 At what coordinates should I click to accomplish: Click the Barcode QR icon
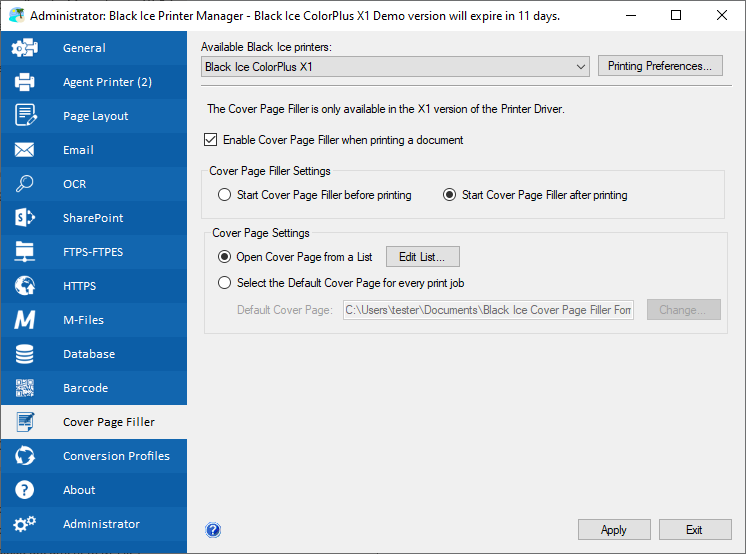25,388
